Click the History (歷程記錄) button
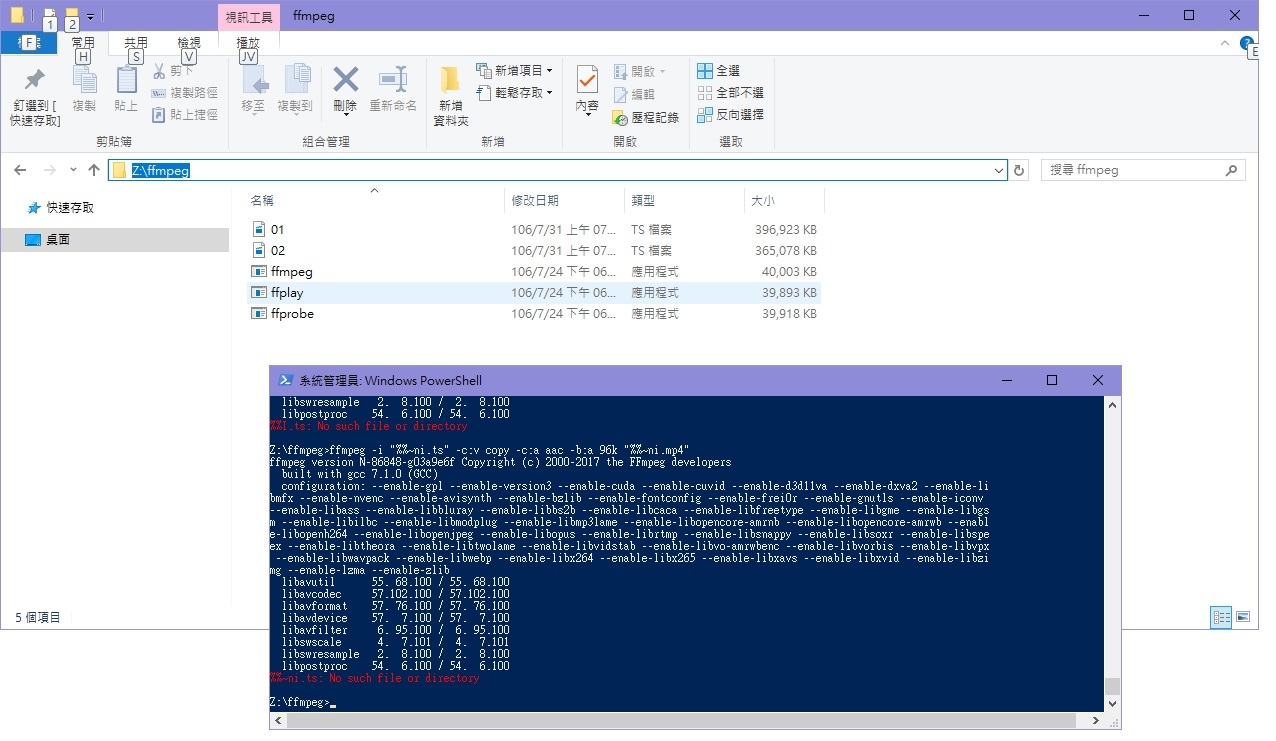 coord(646,117)
